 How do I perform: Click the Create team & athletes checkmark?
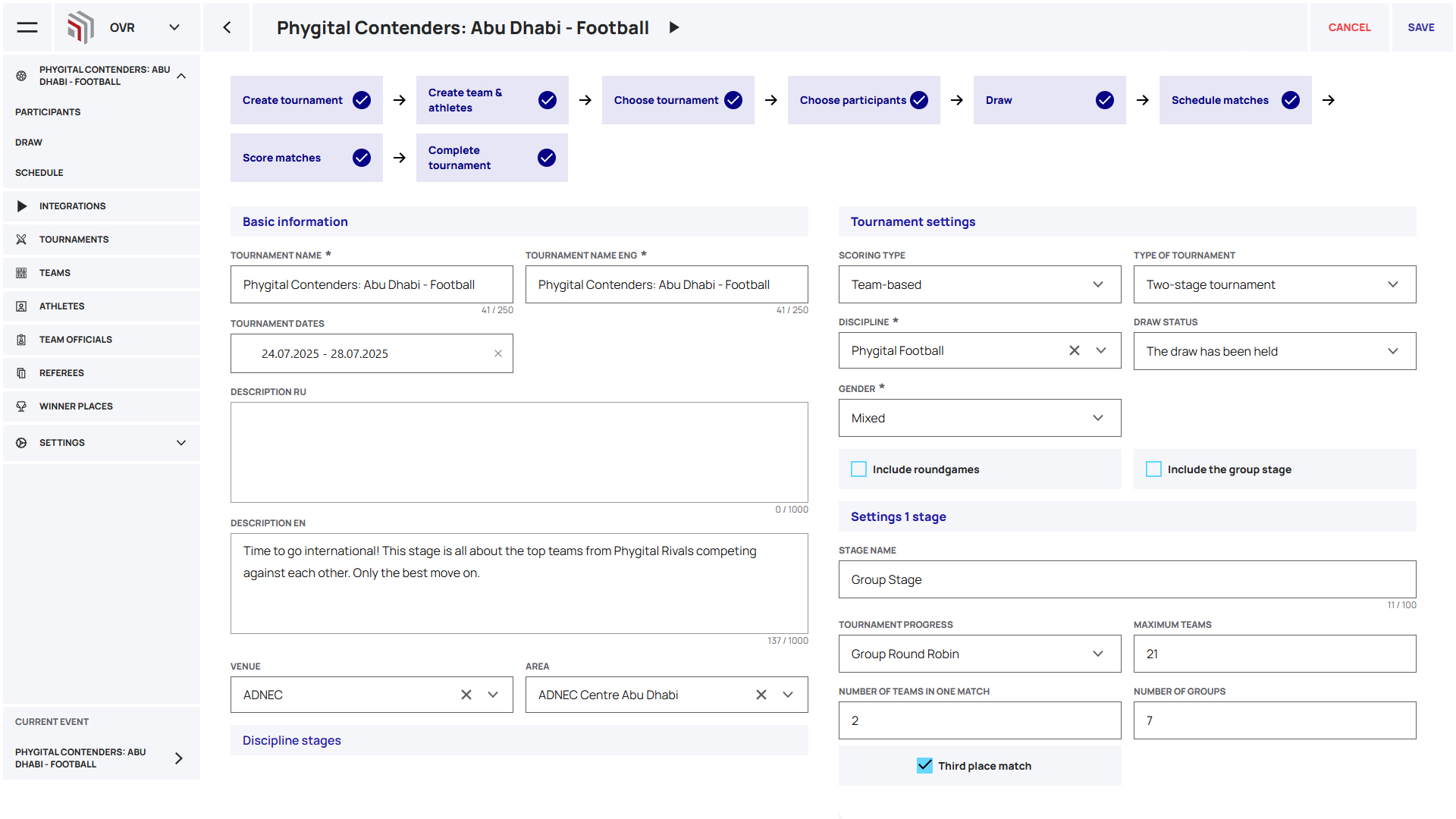coord(548,100)
